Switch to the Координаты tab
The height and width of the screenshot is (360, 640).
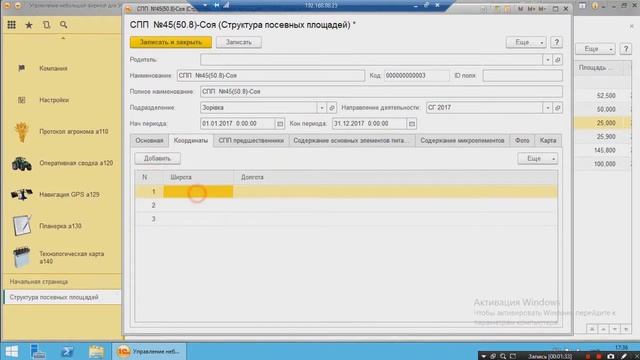click(x=191, y=140)
